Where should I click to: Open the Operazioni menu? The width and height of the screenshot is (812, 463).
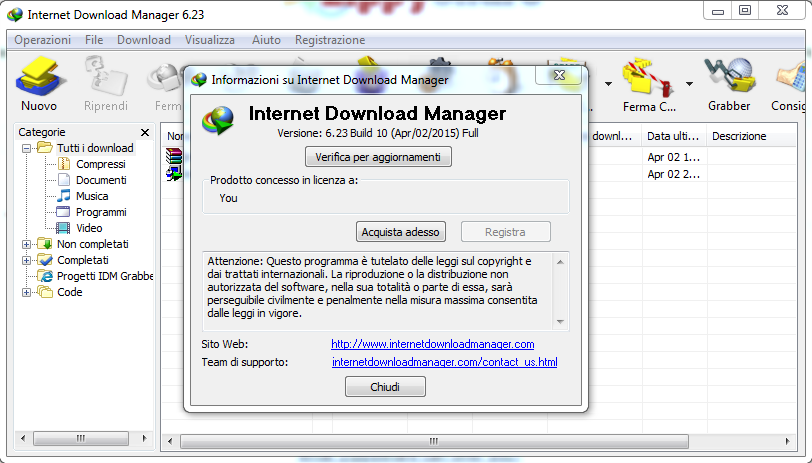pyautogui.click(x=42, y=40)
